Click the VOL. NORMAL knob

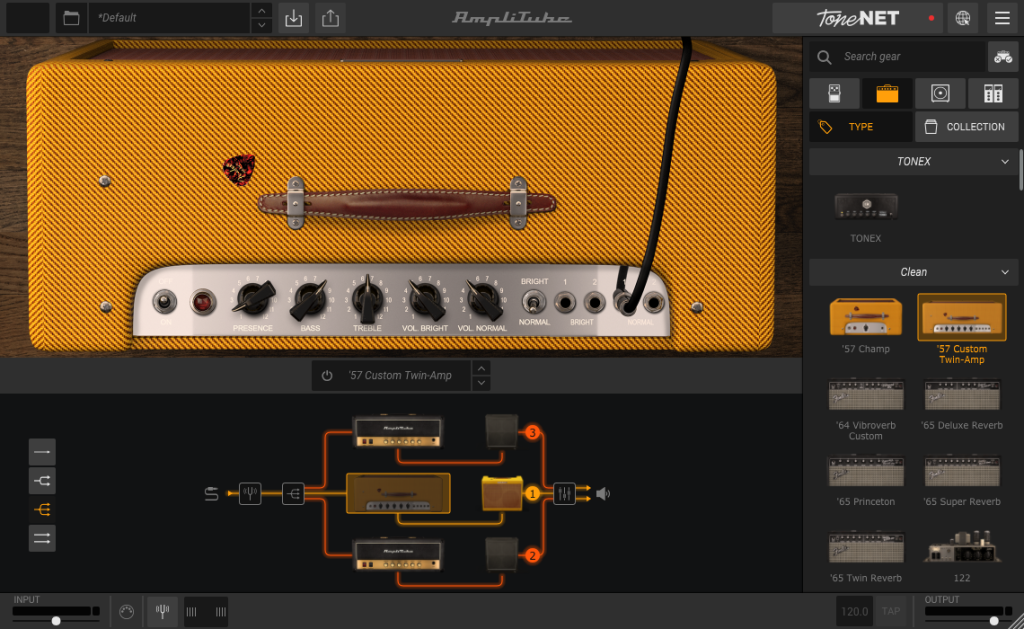483,300
